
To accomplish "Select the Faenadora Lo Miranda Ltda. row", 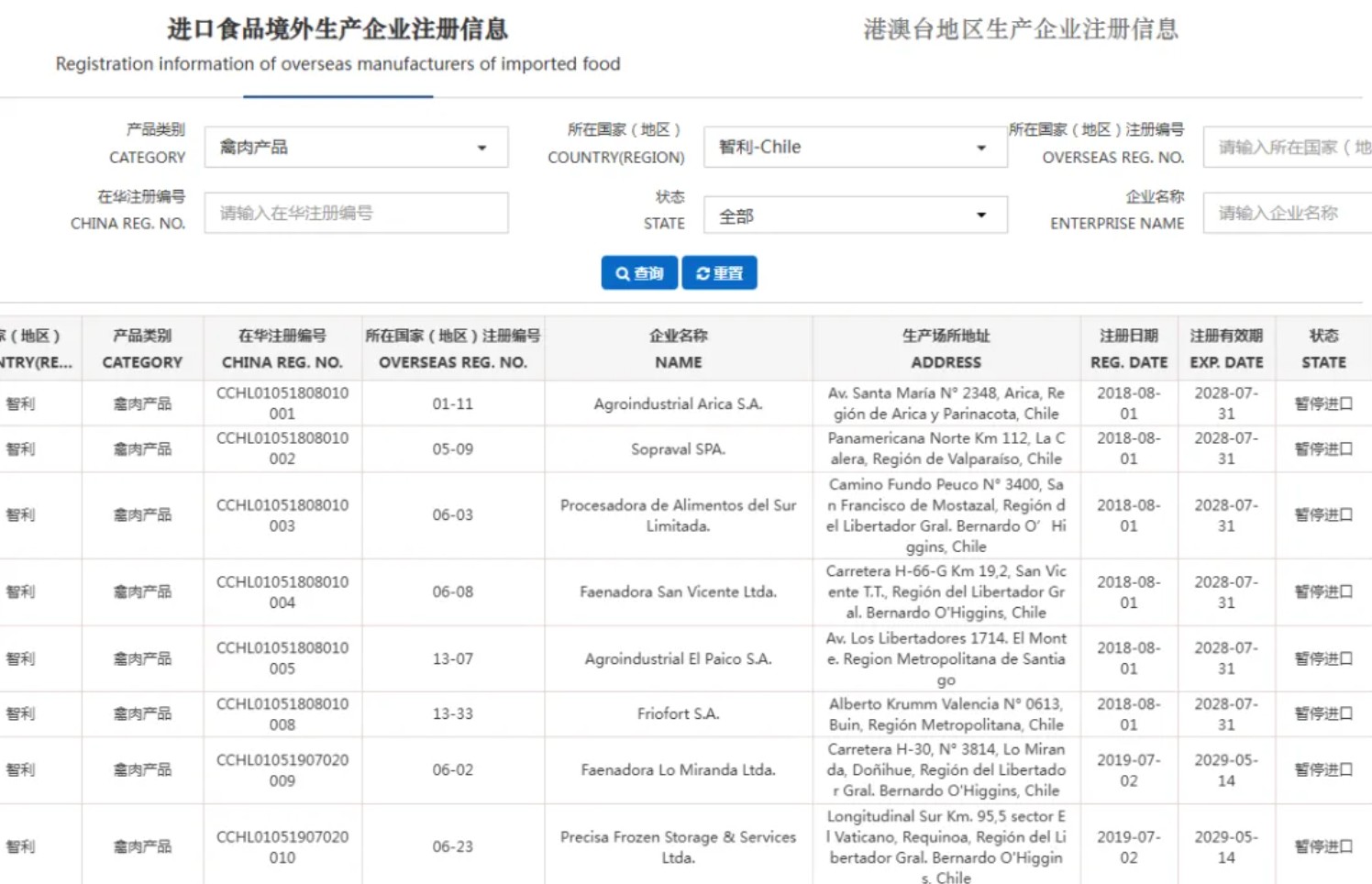I will [x=678, y=770].
